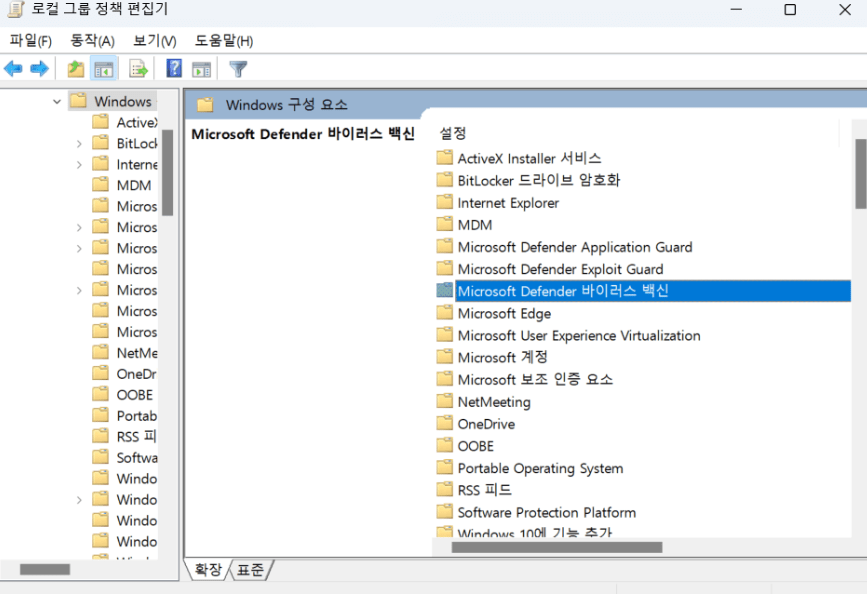
Task: Click the folder icon beside Microsoft Defender Exploit Guard
Action: 445,269
